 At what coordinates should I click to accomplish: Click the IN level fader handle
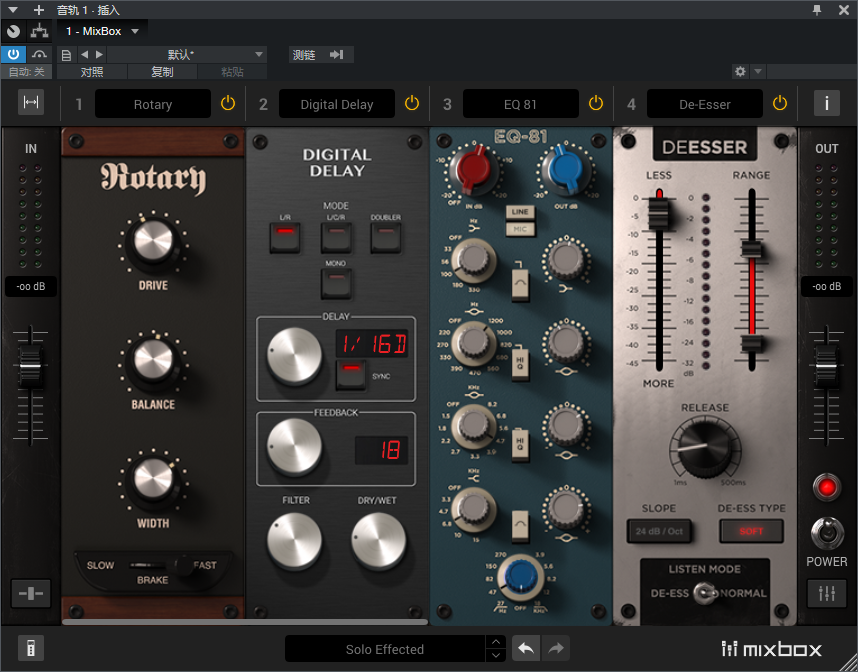coord(30,366)
